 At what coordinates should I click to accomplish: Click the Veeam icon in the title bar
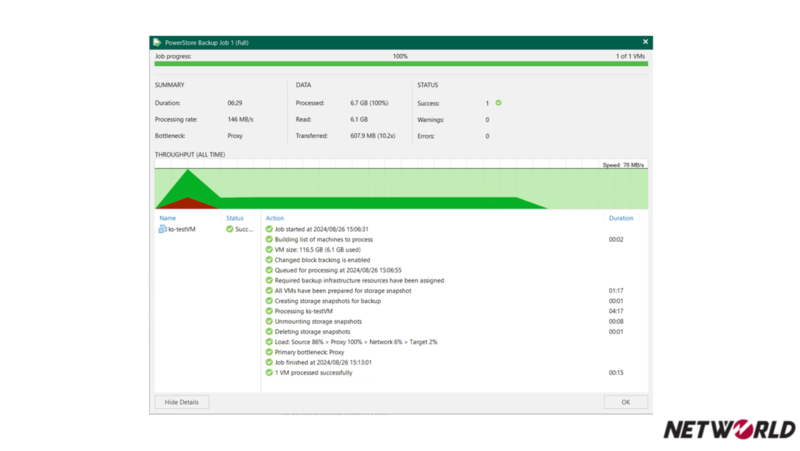pos(157,42)
